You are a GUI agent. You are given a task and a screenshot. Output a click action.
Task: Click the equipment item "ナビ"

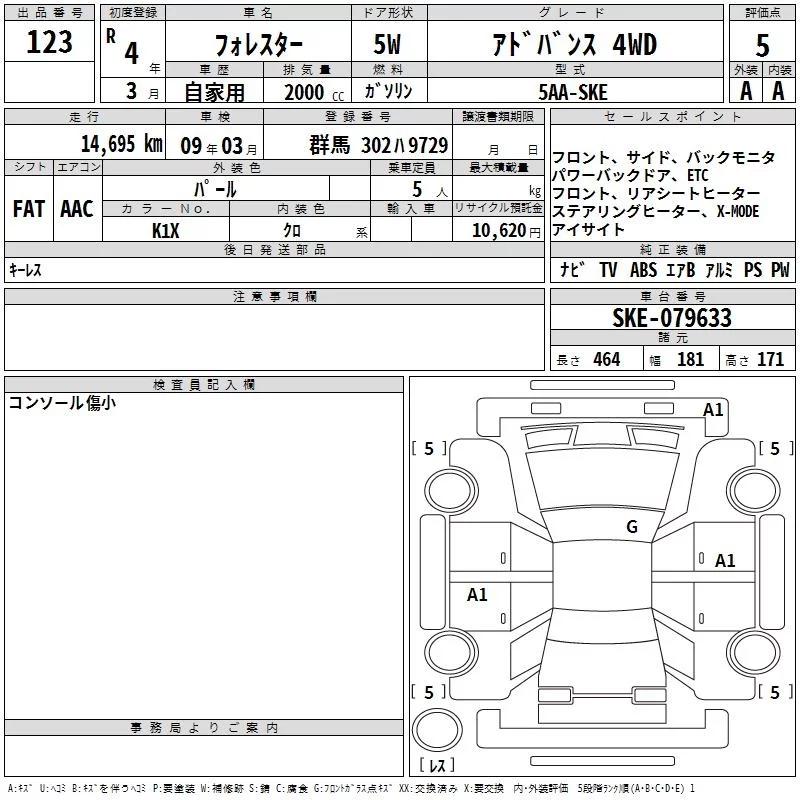click(573, 270)
